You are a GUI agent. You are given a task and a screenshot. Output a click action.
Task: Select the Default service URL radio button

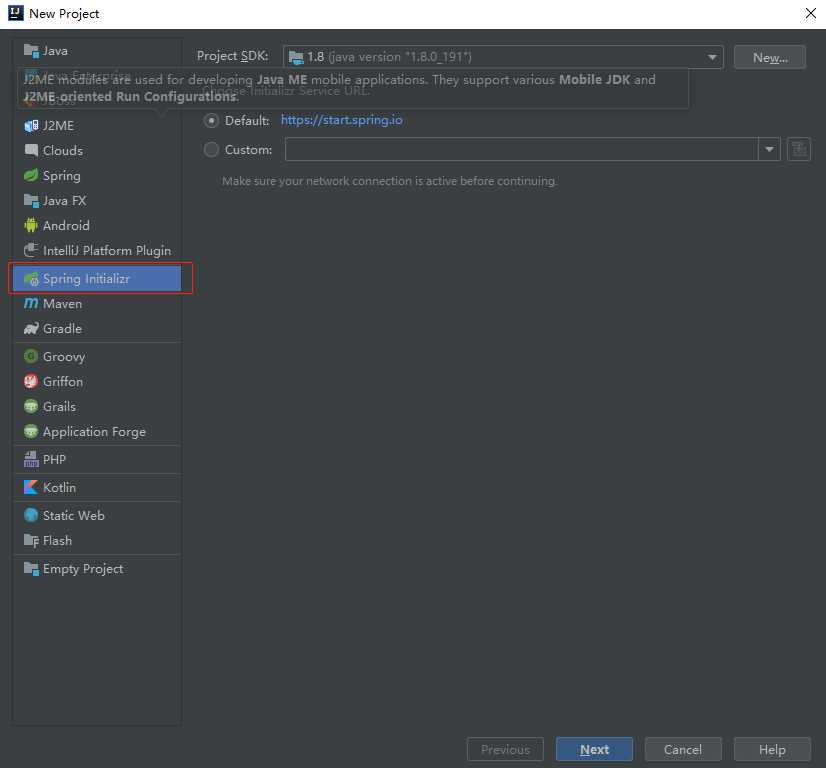[211, 121]
